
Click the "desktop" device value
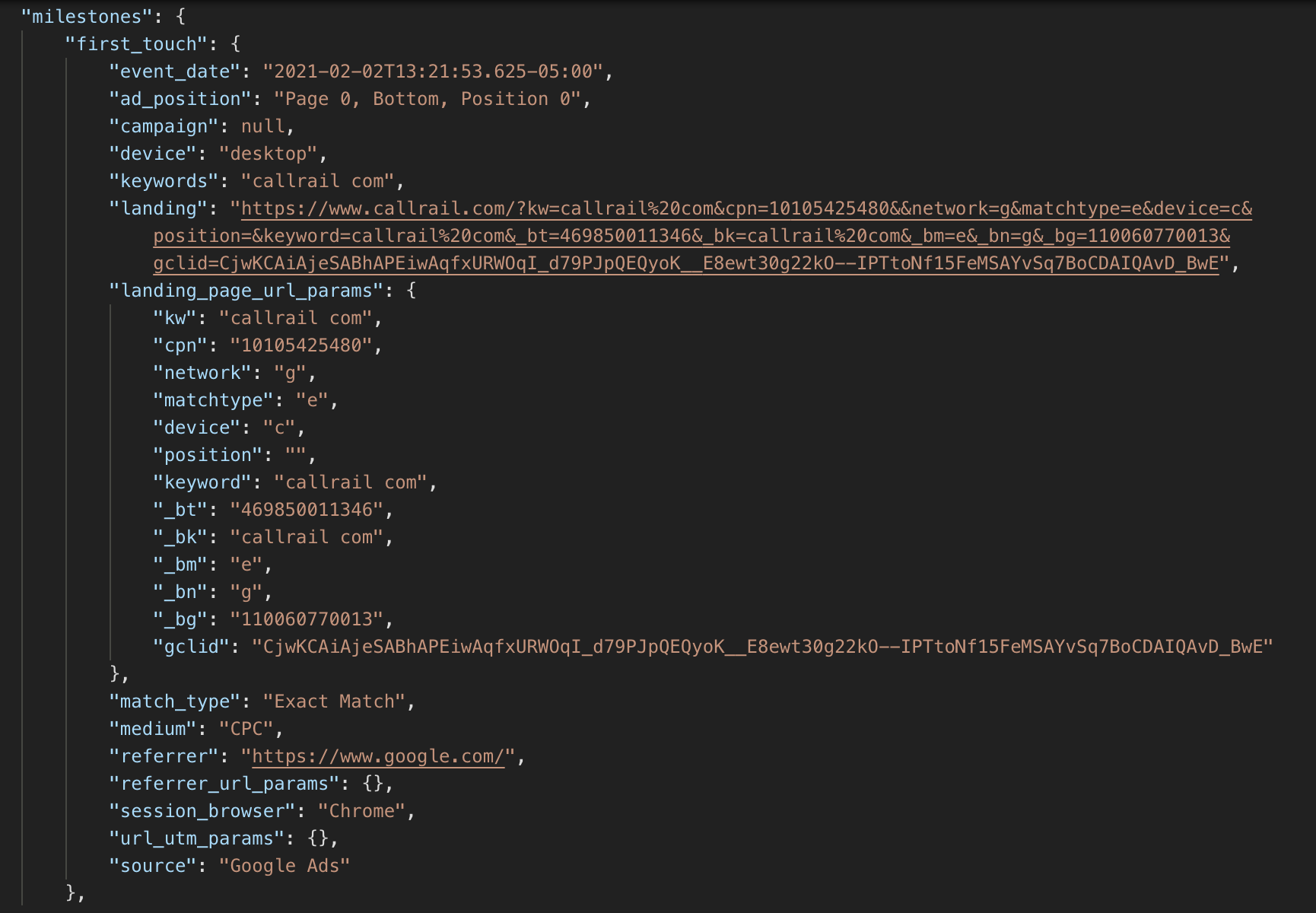click(268, 154)
